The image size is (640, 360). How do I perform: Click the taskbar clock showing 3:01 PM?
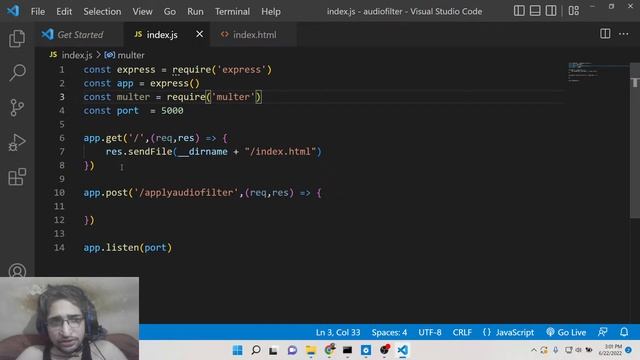pos(611,350)
